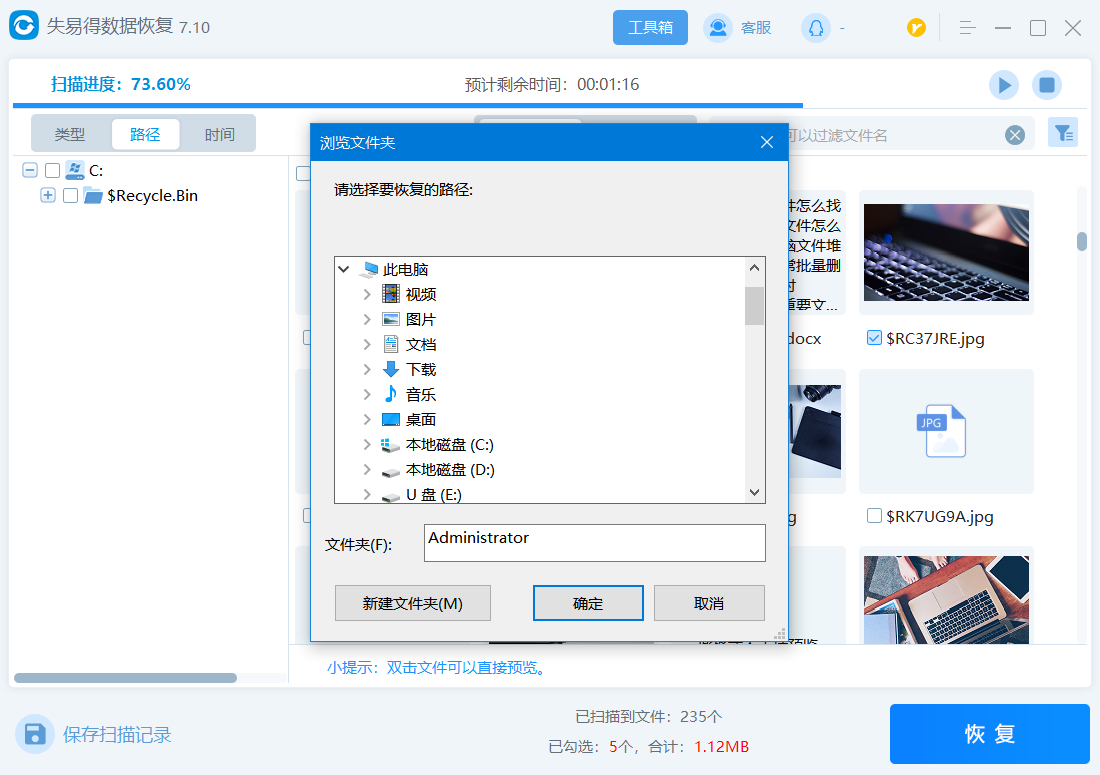Viewport: 1100px width, 775px height.
Task: Toggle the C: drive checkbox
Action: coord(53,171)
